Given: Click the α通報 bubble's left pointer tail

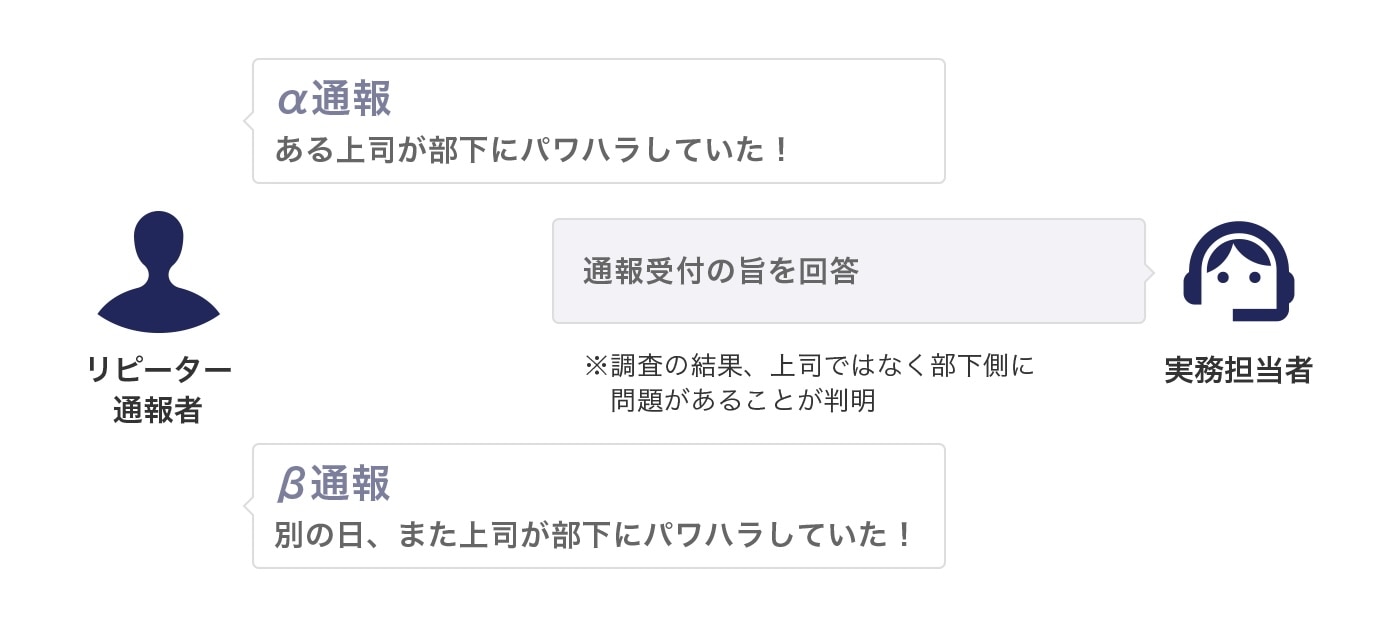Looking at the screenshot, I should 248,121.
